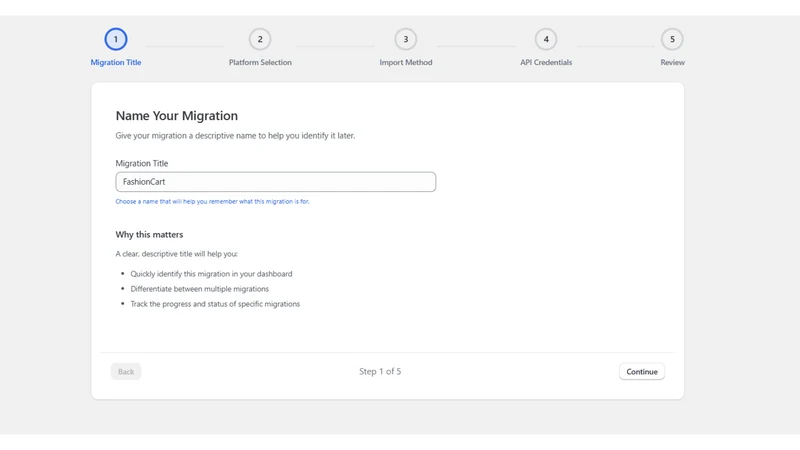Click the Continue button

642,371
